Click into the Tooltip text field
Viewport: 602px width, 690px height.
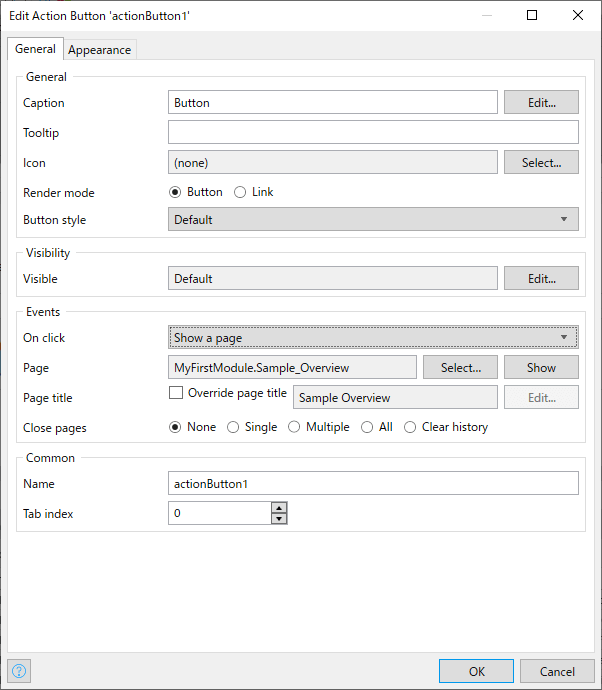click(373, 132)
